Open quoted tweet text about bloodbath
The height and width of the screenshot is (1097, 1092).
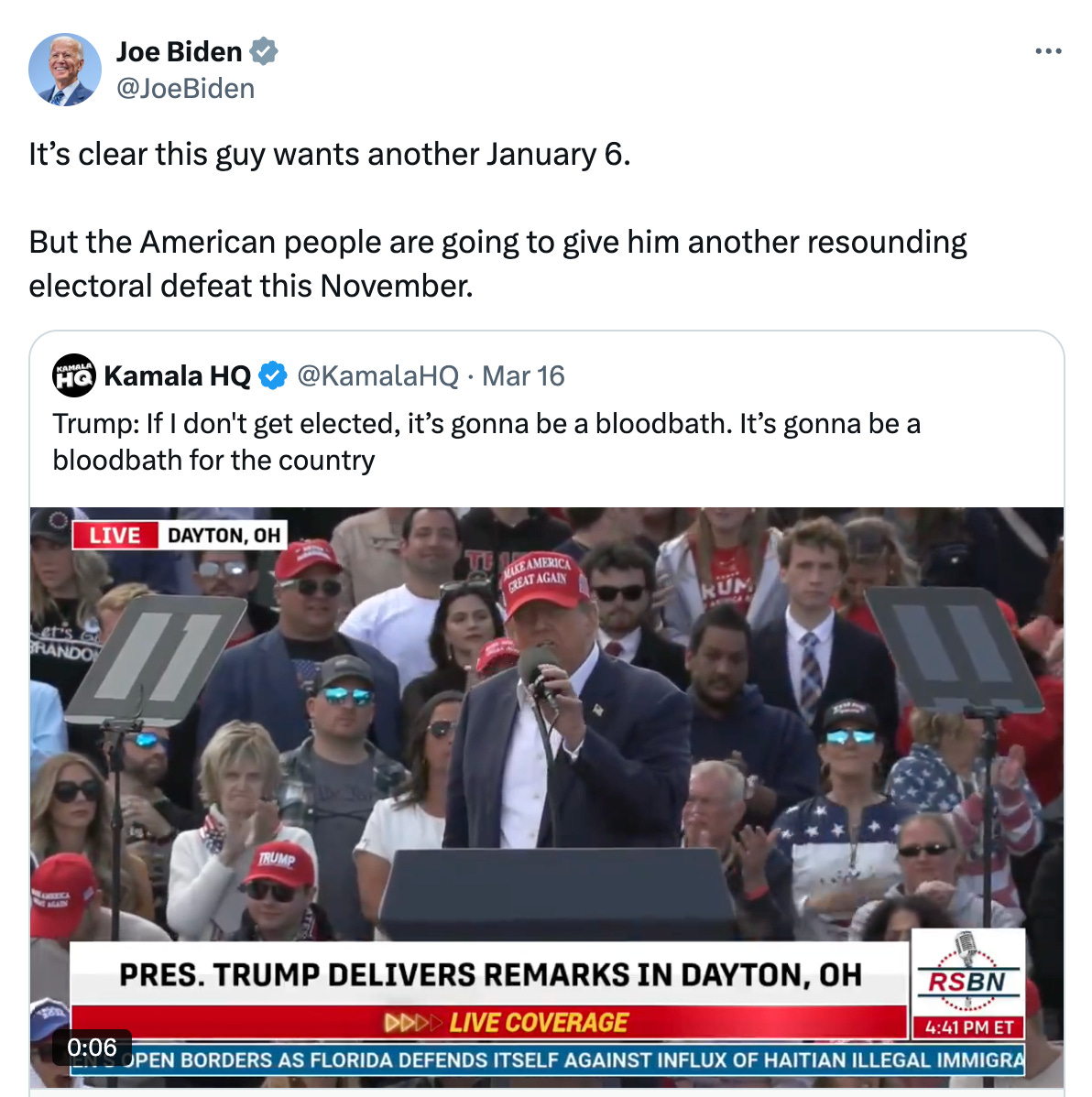click(x=486, y=442)
